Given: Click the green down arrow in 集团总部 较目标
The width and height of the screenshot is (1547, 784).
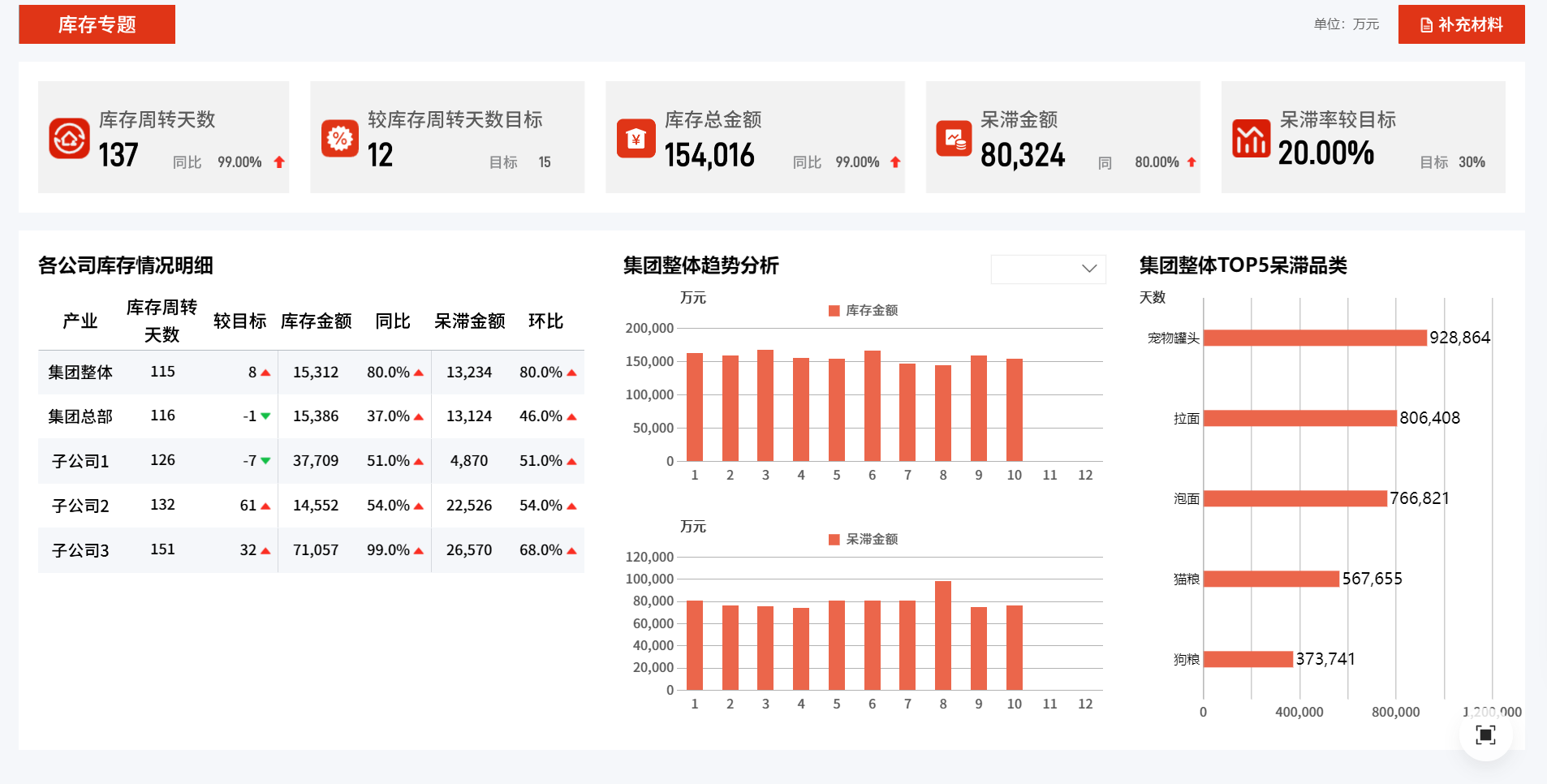Looking at the screenshot, I should [x=265, y=416].
